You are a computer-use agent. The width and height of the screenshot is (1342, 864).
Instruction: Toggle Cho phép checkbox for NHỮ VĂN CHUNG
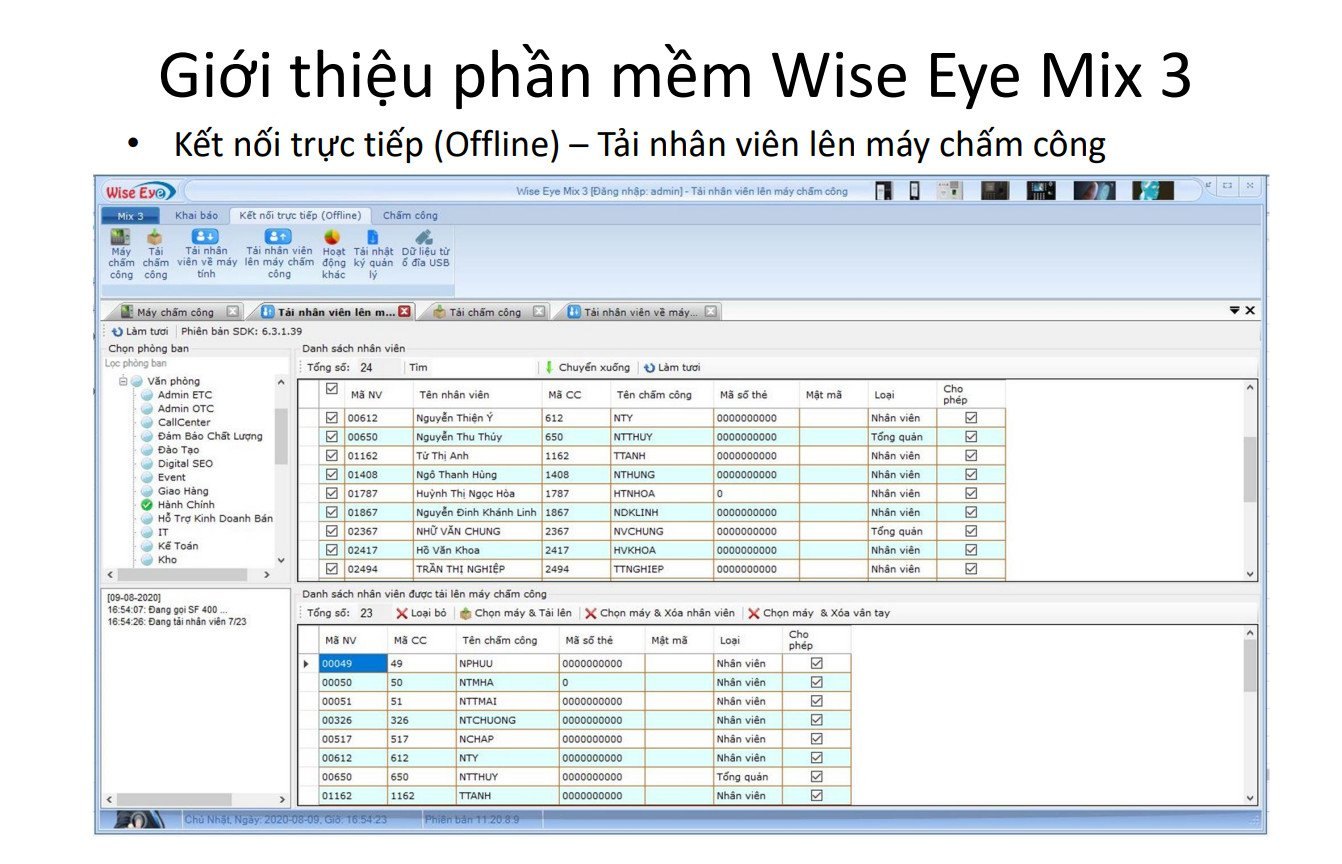click(971, 531)
